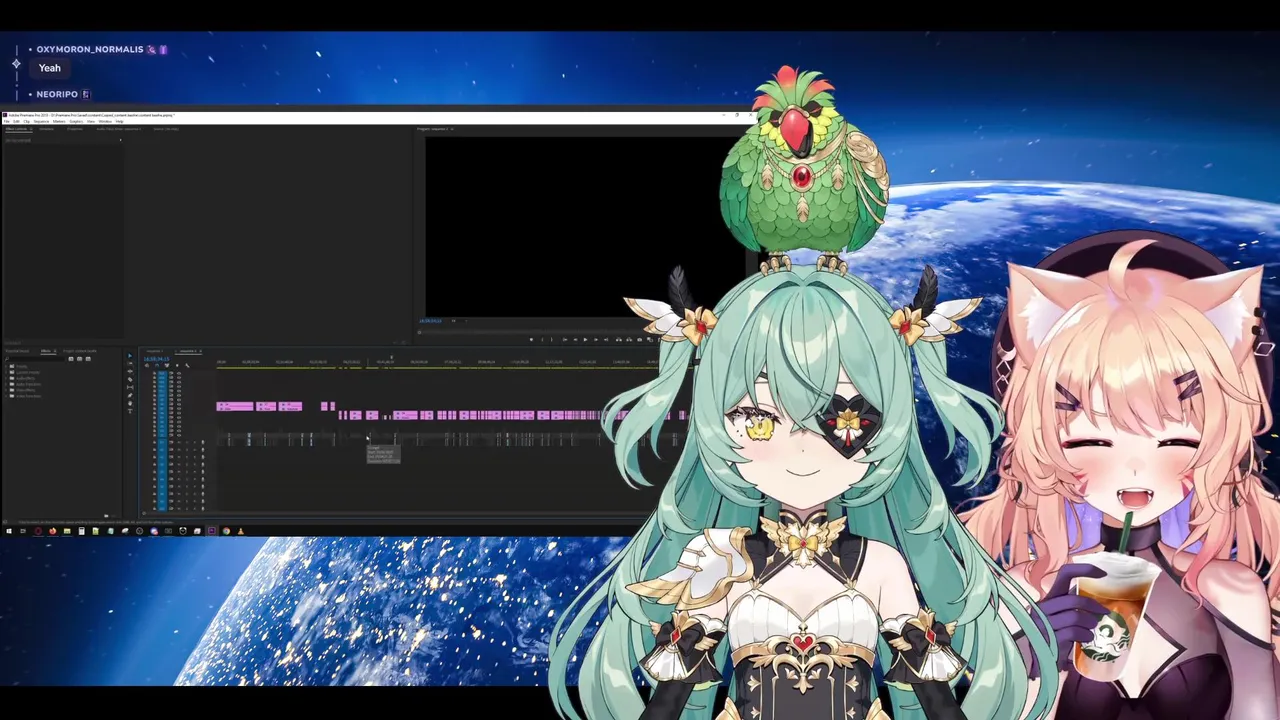Image resolution: width=1280 pixels, height=720 pixels.
Task: Open the Windows Start menu
Action: tap(9, 531)
